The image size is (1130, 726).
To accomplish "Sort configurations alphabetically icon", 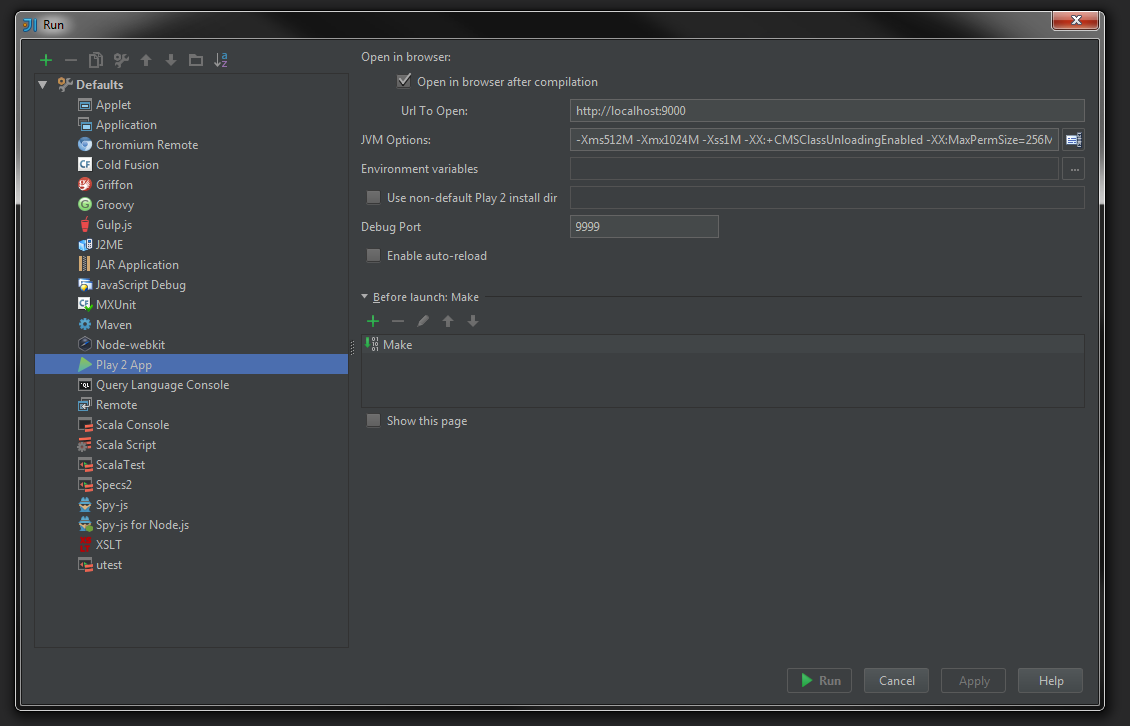I will pyautogui.click(x=221, y=60).
